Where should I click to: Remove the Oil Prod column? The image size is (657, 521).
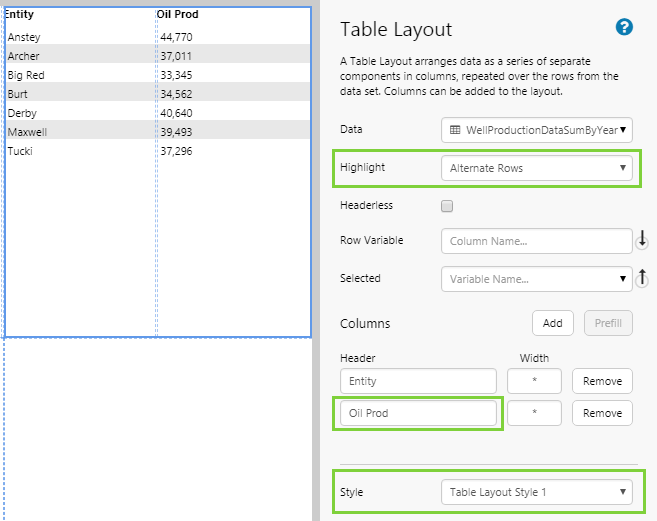tap(602, 413)
